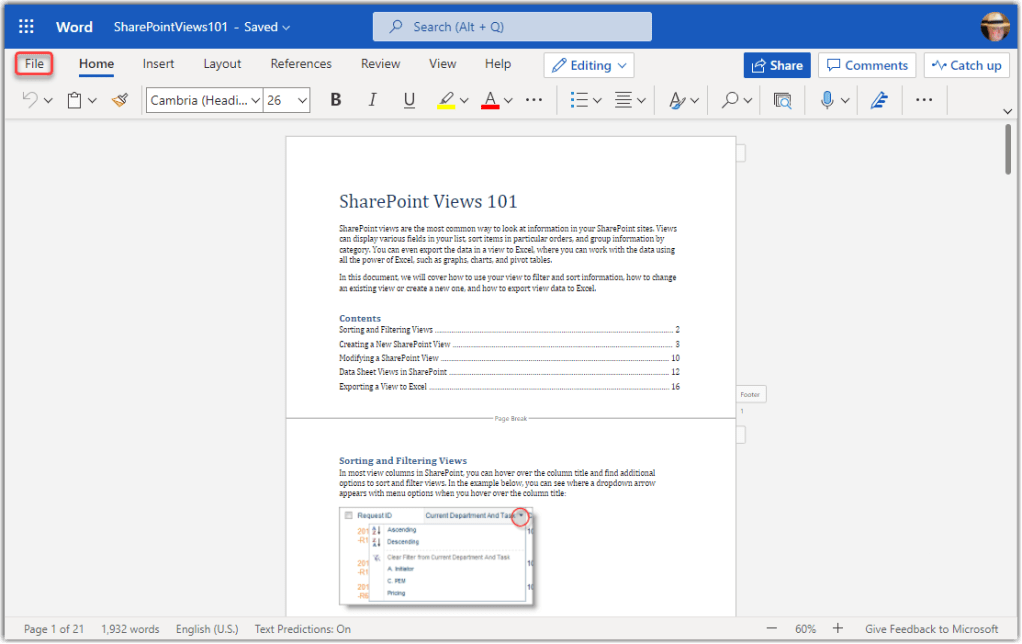The width and height of the screenshot is (1022, 644).
Task: Click the Find magnifier icon in ribbon
Action: click(730, 100)
